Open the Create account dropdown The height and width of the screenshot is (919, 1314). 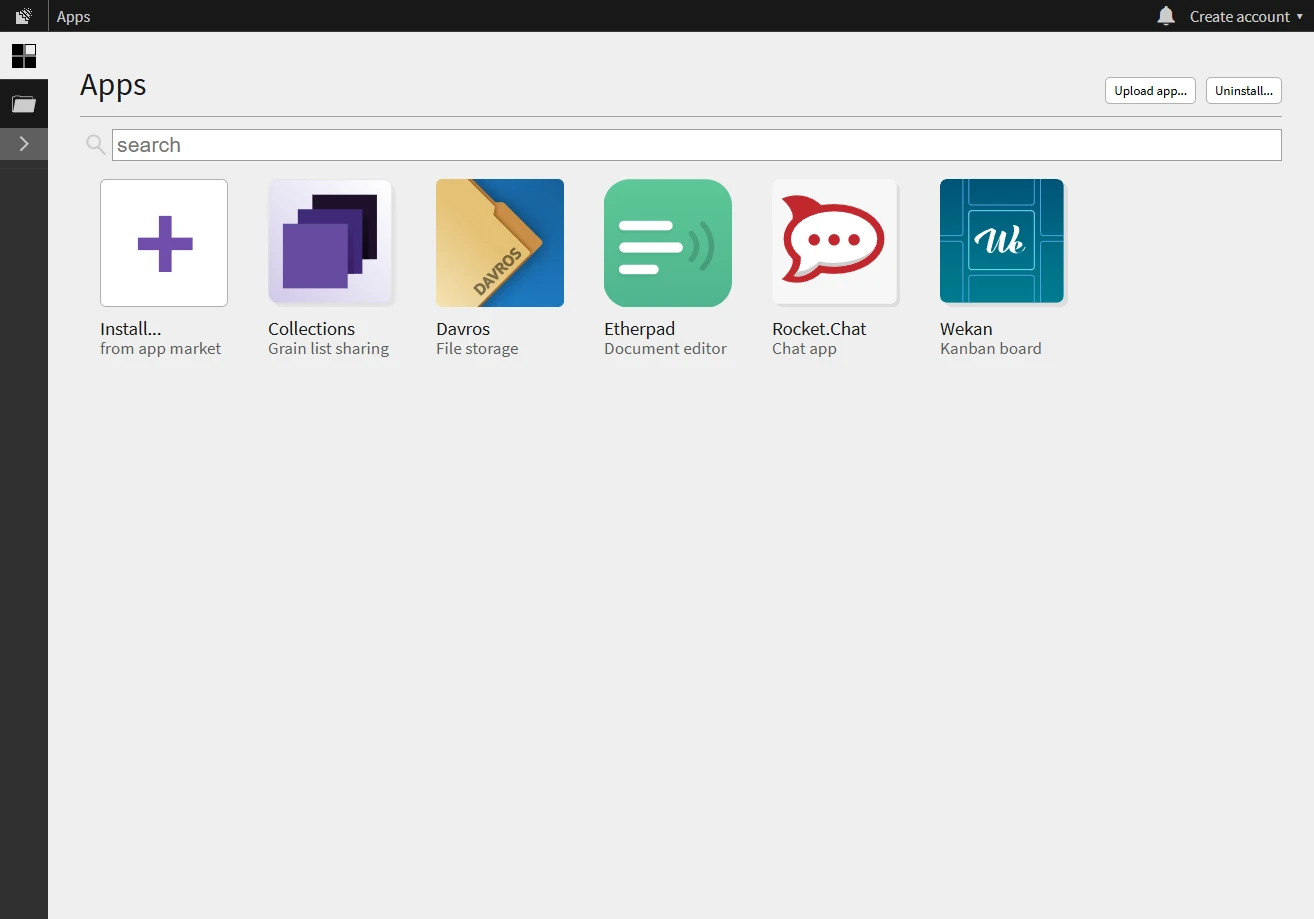pos(1246,16)
